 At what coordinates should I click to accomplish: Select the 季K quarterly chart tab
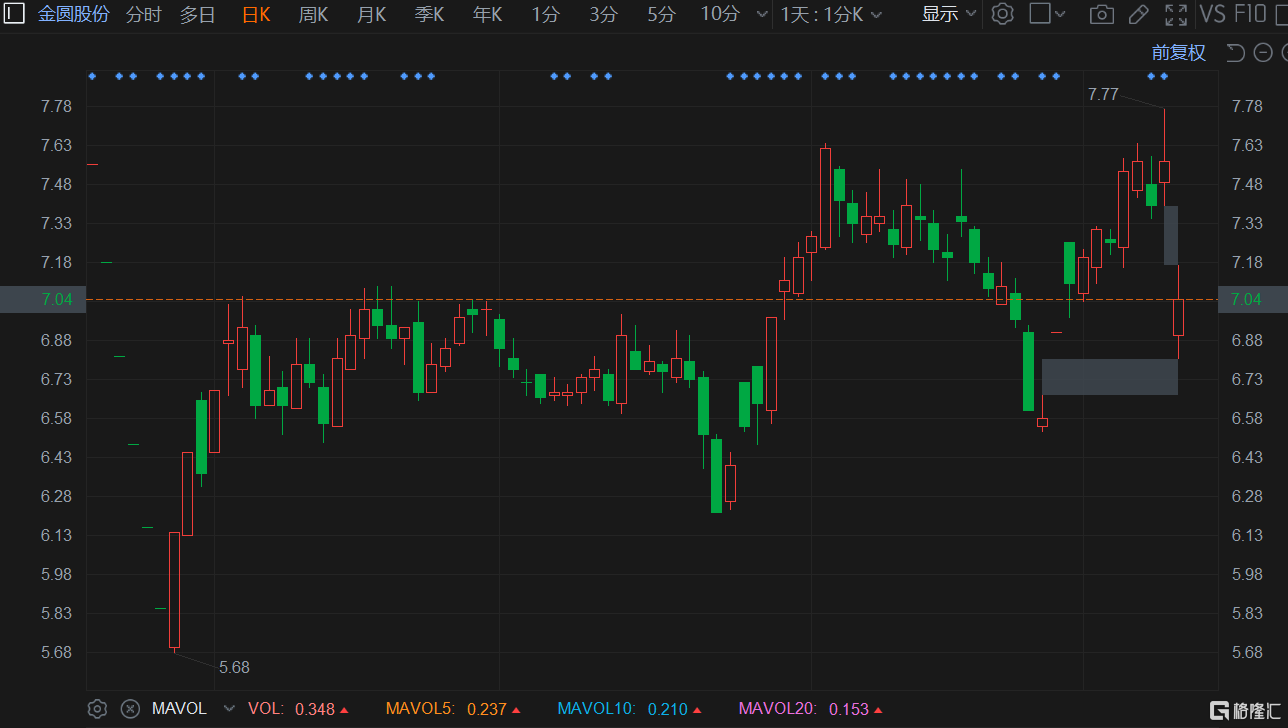(x=430, y=15)
